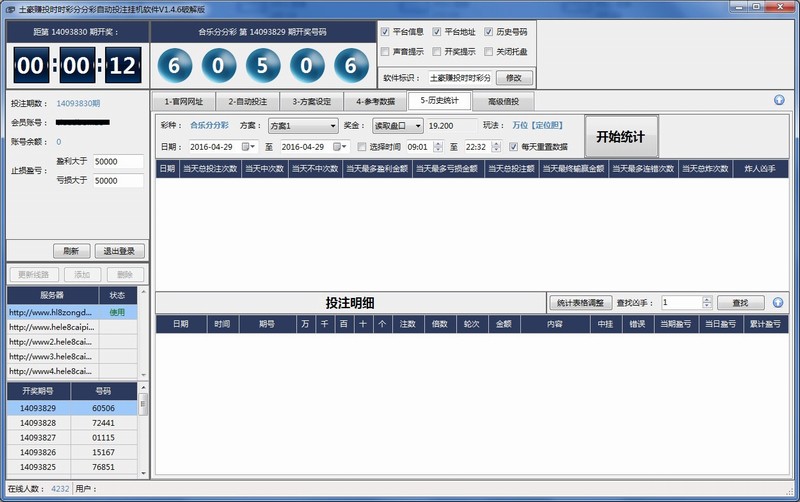Click the app icon in the title bar

pos(9,7)
